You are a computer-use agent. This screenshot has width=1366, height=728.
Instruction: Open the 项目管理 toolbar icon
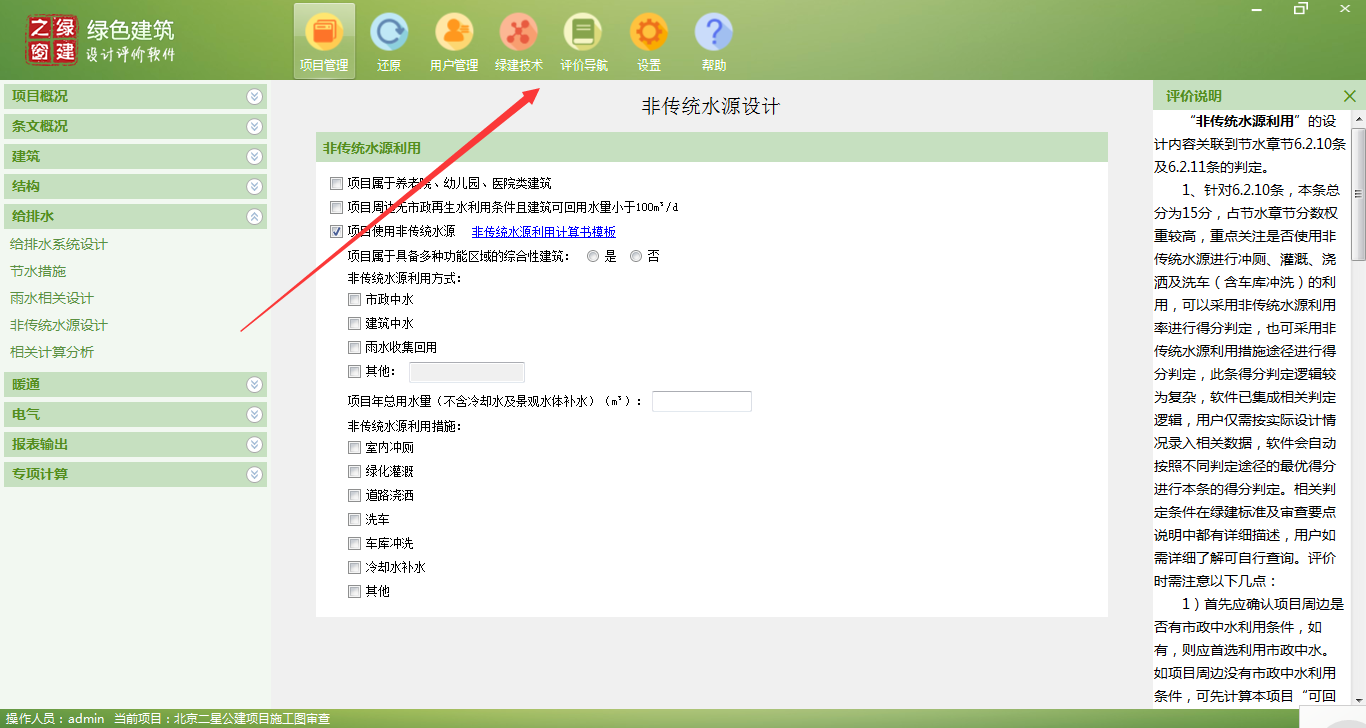(324, 38)
